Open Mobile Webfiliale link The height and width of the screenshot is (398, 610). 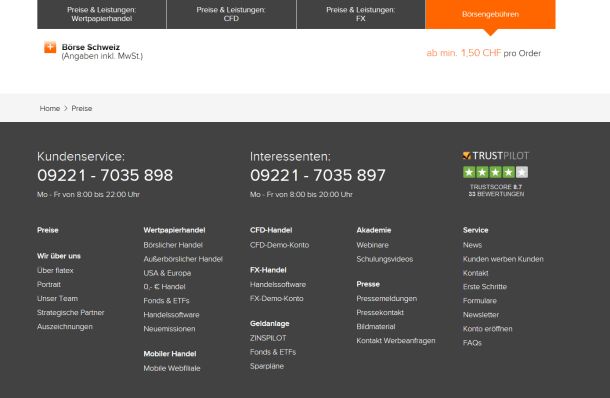(x=172, y=368)
